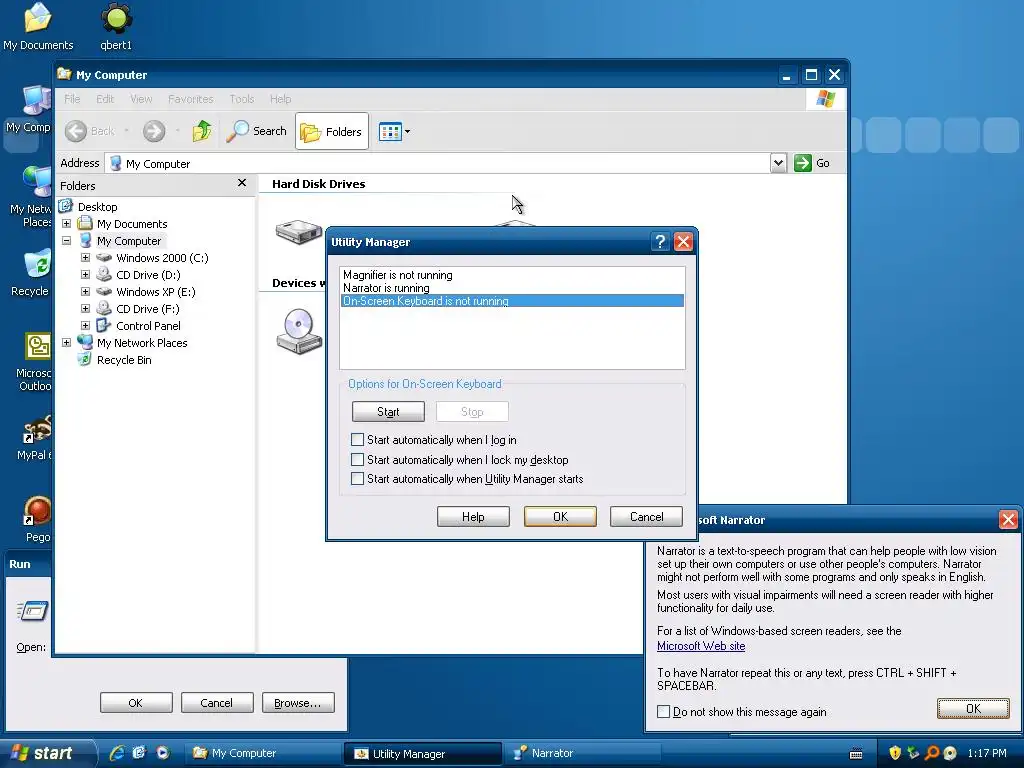This screenshot has height=768, width=1024.
Task: Enable start when Utility Manager starts
Action: [x=357, y=479]
